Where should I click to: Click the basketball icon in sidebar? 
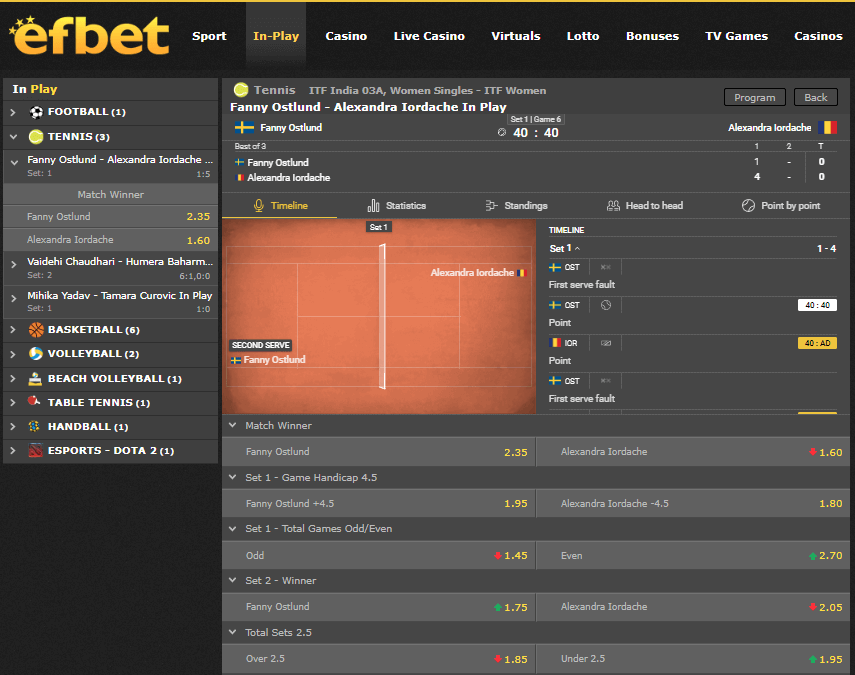(36, 329)
